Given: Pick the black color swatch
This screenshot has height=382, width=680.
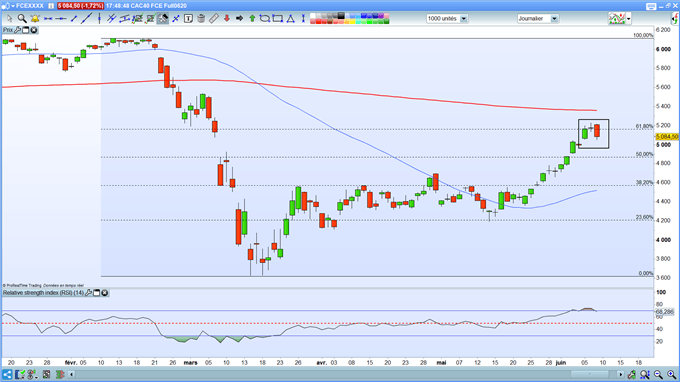Looking at the screenshot, I should 341,16.
